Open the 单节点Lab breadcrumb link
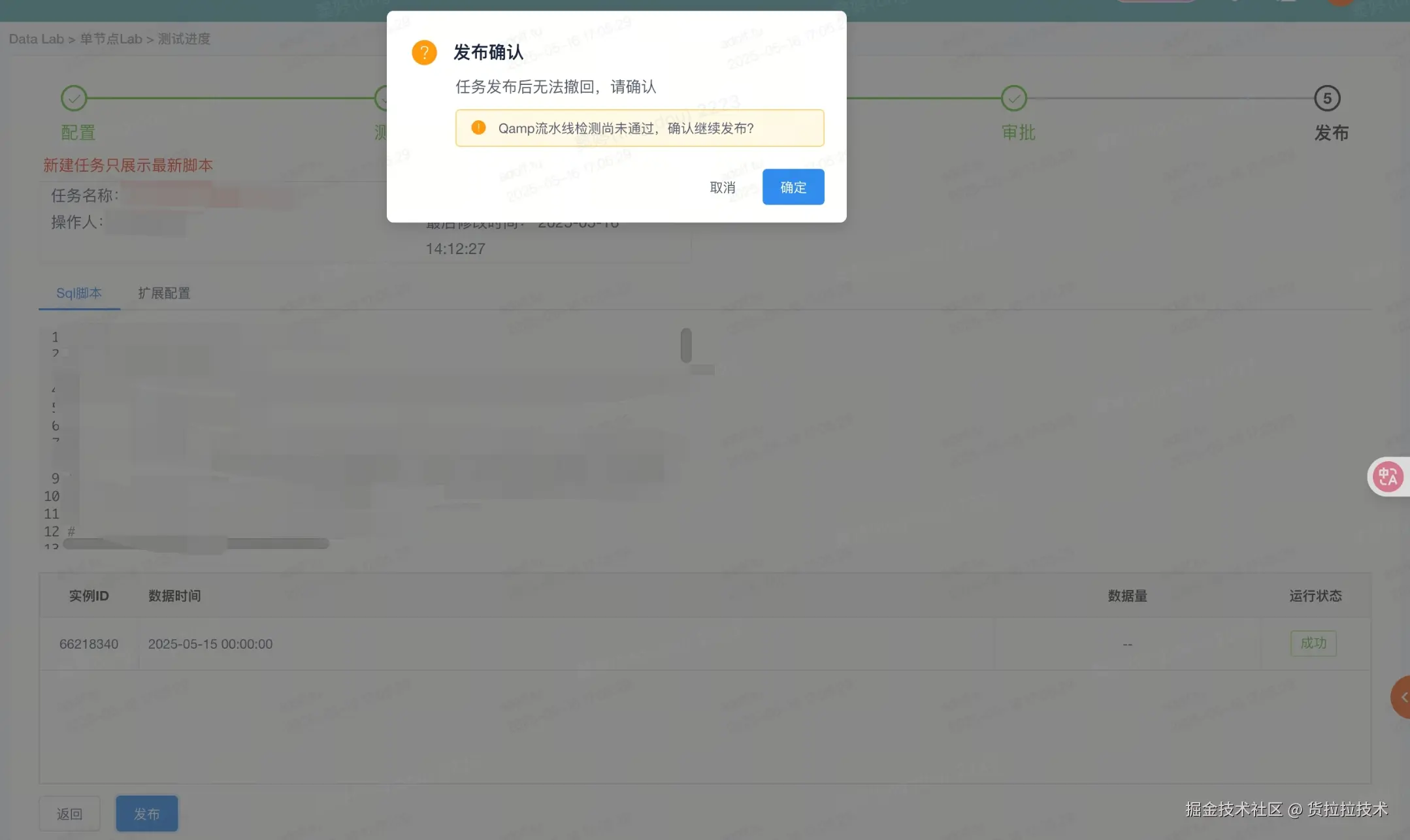The image size is (1410, 840). [x=110, y=39]
